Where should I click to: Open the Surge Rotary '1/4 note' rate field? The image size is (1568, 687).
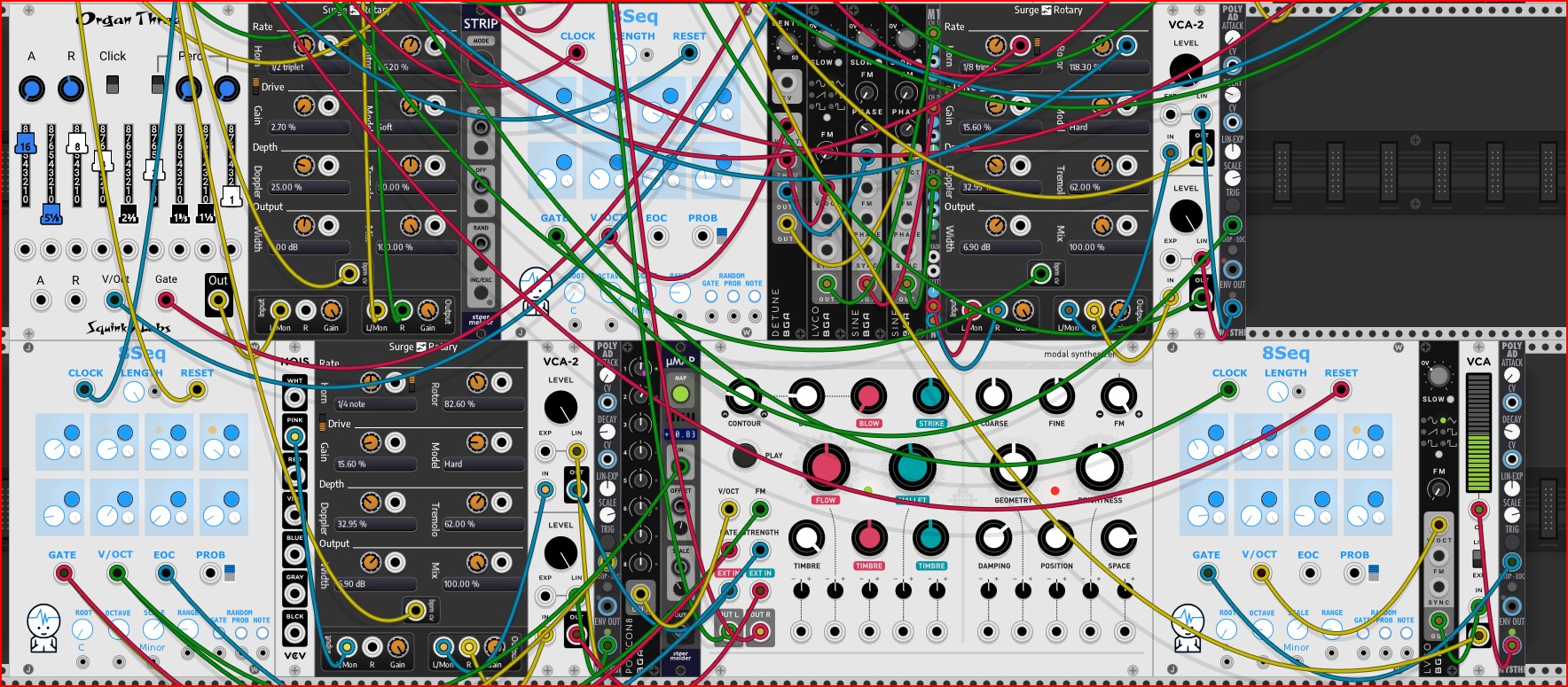[x=375, y=404]
